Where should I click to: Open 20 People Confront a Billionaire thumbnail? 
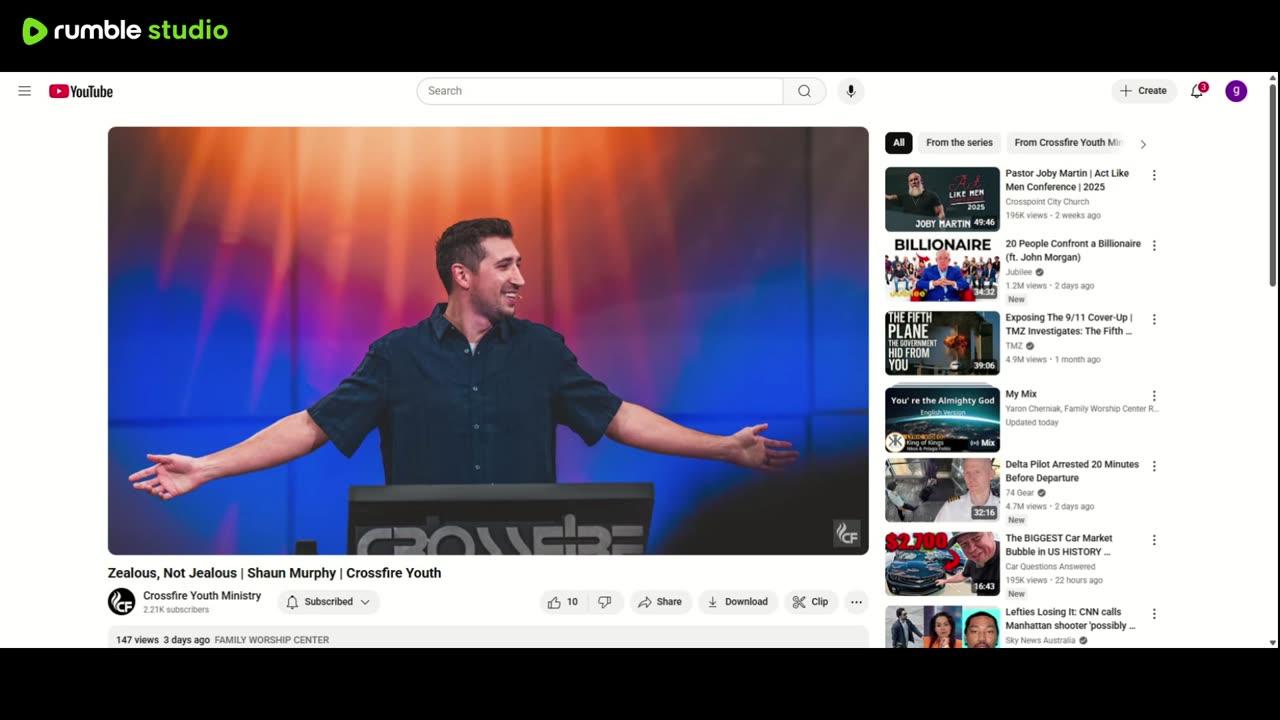pos(942,269)
